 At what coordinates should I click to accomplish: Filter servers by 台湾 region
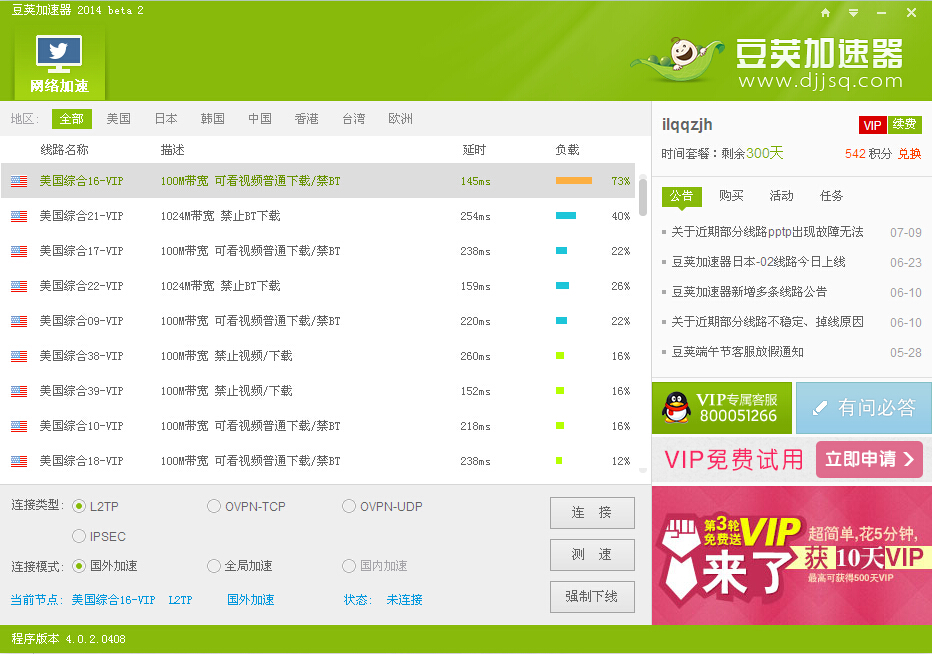click(x=354, y=119)
